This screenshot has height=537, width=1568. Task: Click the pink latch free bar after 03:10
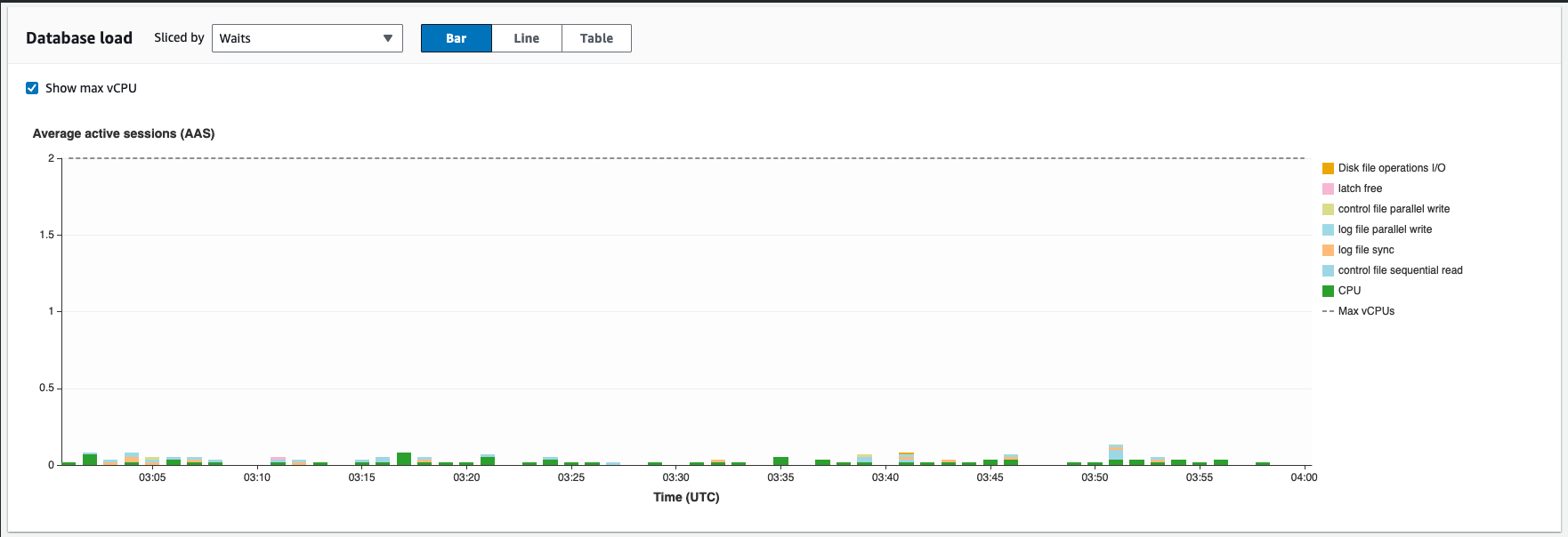pyautogui.click(x=278, y=460)
